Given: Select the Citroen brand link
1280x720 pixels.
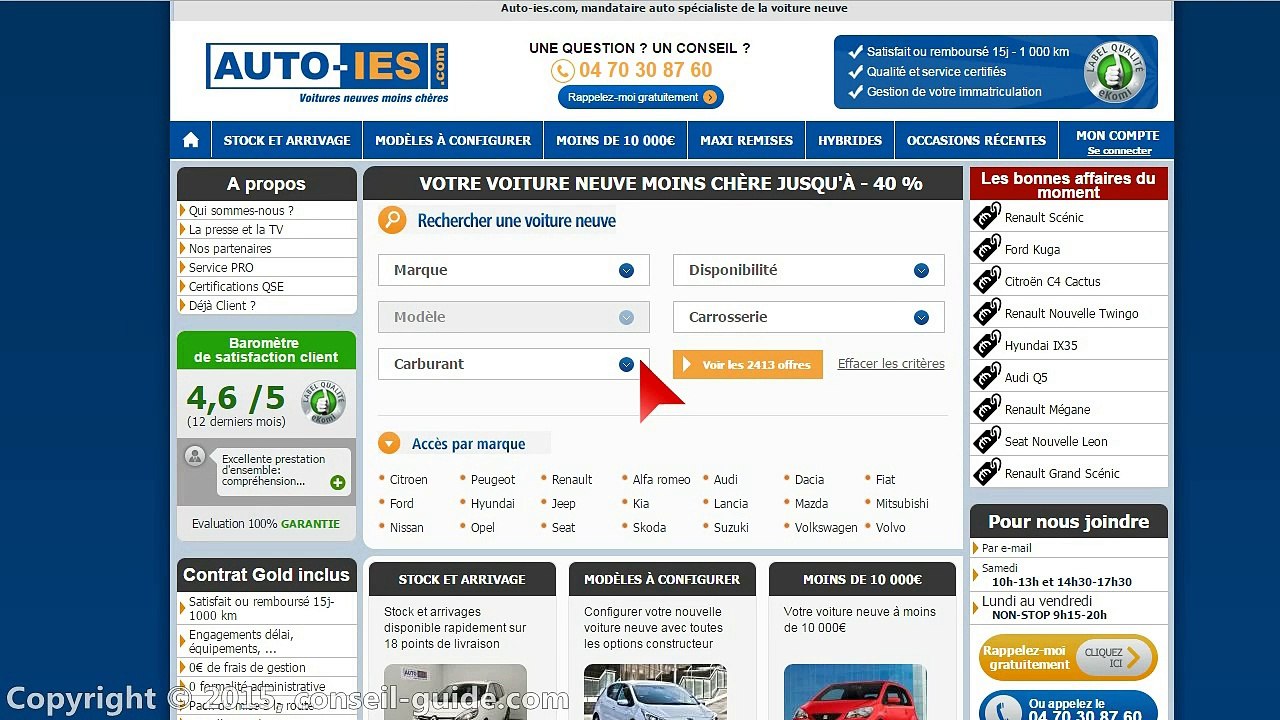Looking at the screenshot, I should tap(408, 480).
